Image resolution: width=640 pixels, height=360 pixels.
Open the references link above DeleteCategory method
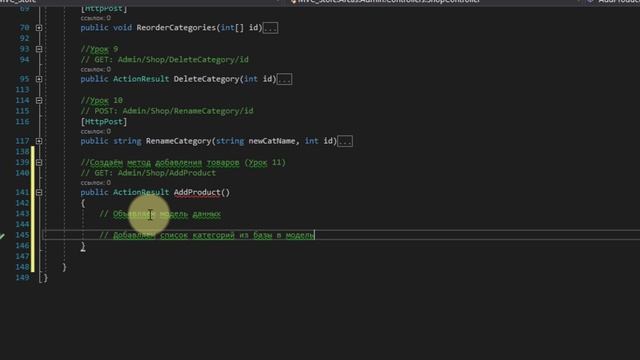click(x=96, y=69)
